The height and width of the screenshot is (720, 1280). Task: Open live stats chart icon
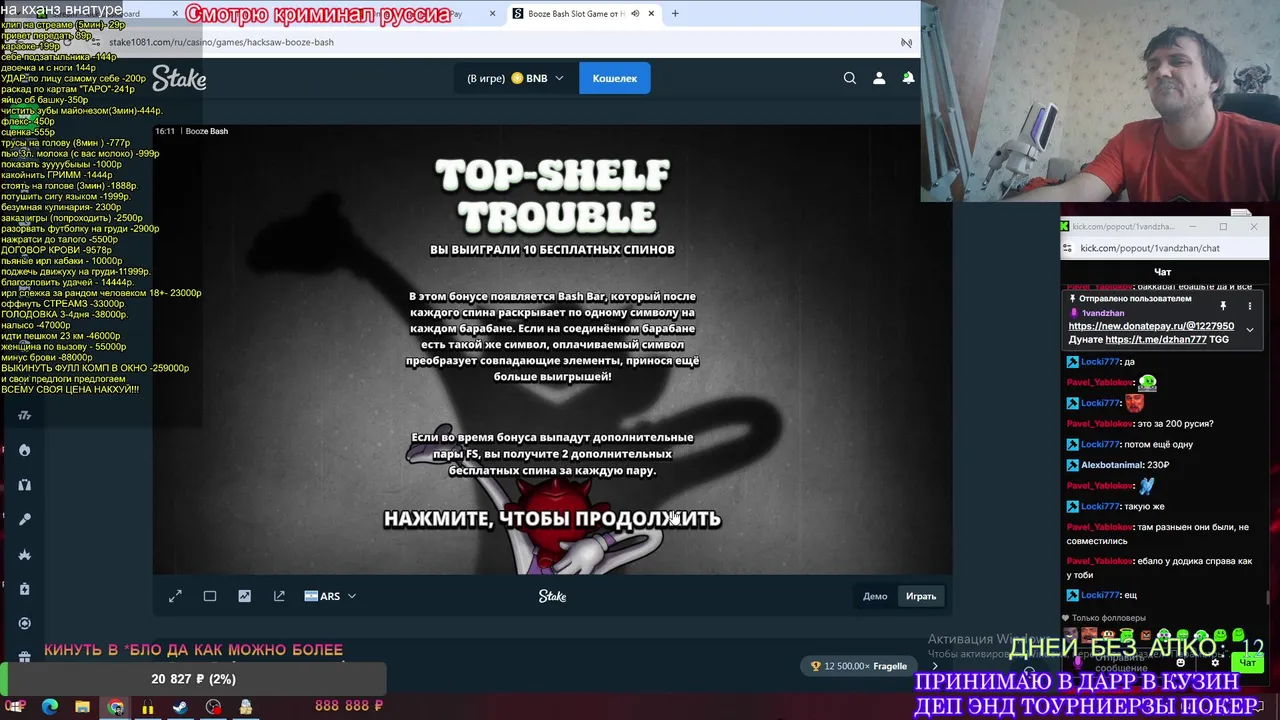[244, 596]
